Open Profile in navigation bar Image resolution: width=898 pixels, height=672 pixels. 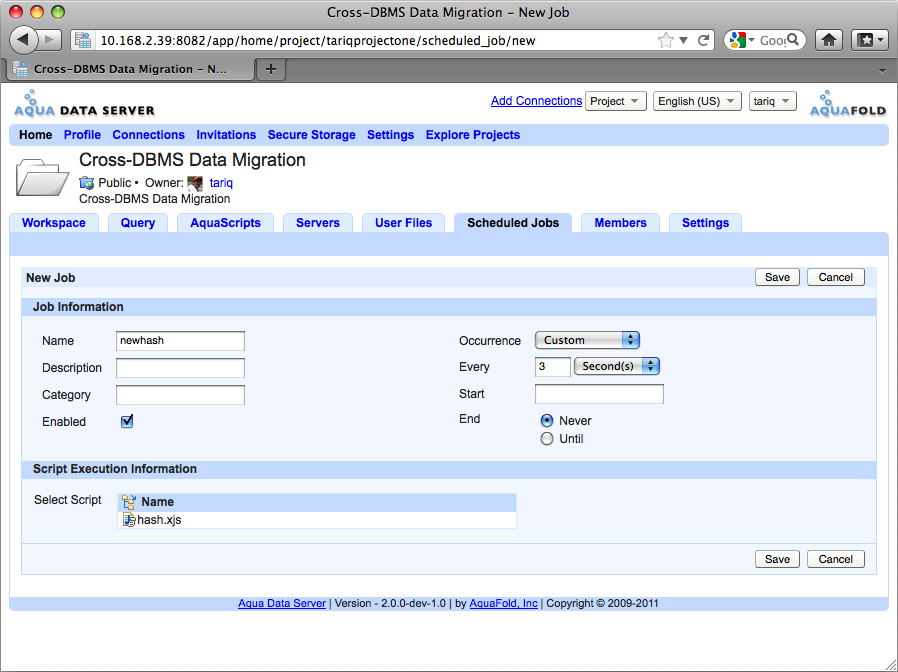(x=82, y=135)
